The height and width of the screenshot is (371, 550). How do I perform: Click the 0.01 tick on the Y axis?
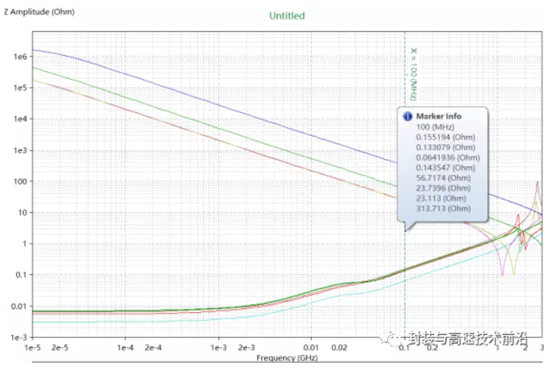[19, 306]
